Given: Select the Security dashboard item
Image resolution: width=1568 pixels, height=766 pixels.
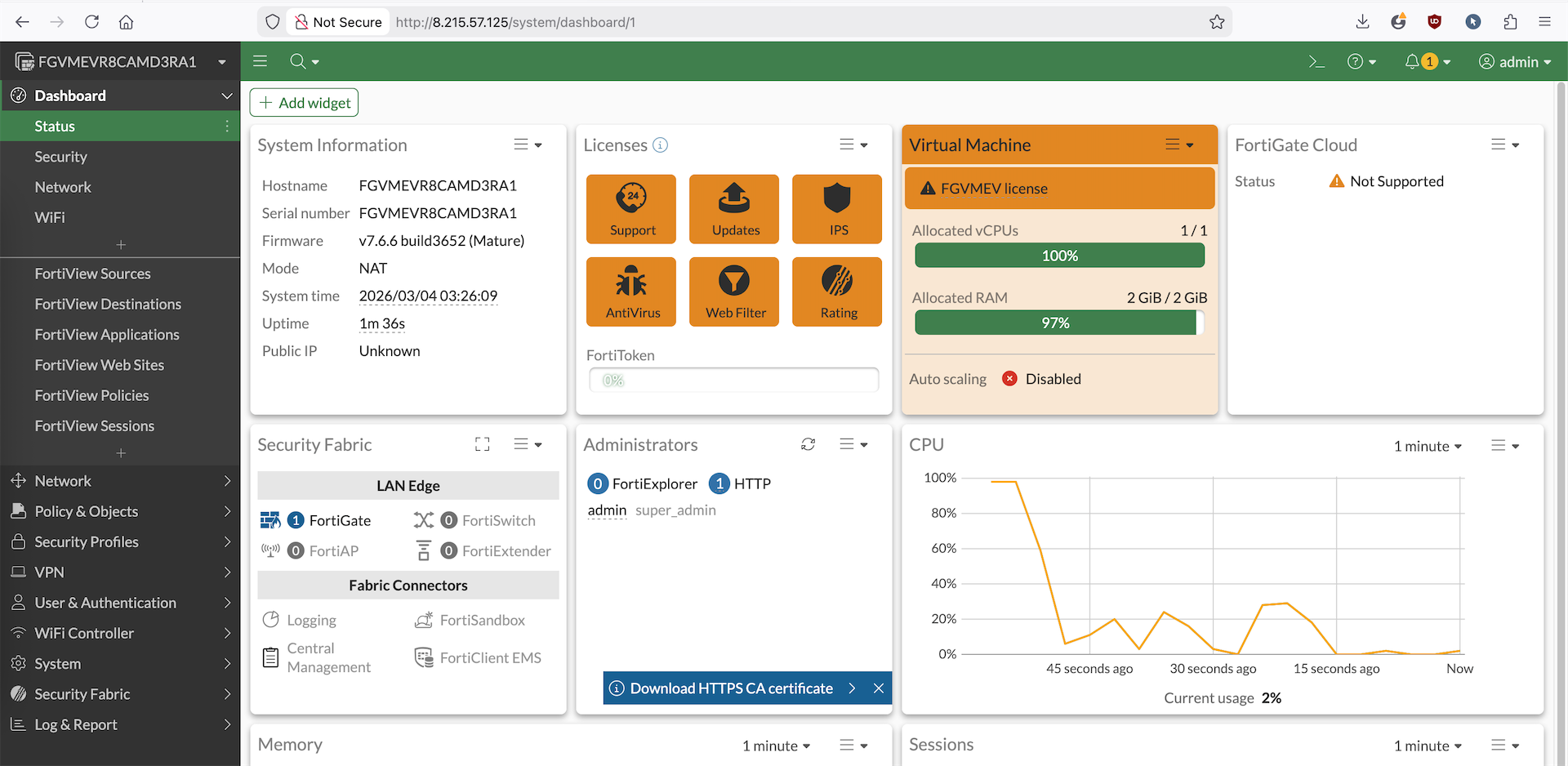Looking at the screenshot, I should tap(60, 157).
